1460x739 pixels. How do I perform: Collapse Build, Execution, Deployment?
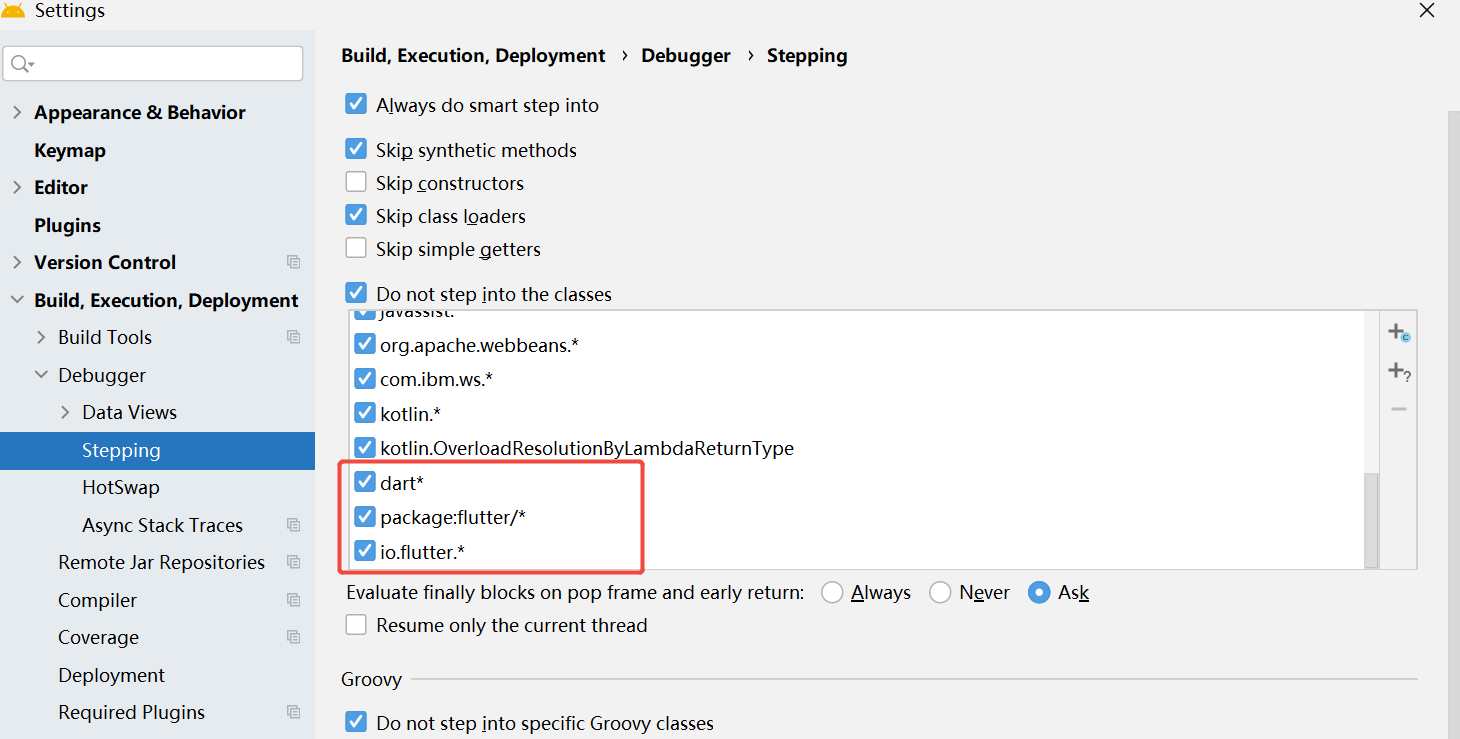coord(17,299)
